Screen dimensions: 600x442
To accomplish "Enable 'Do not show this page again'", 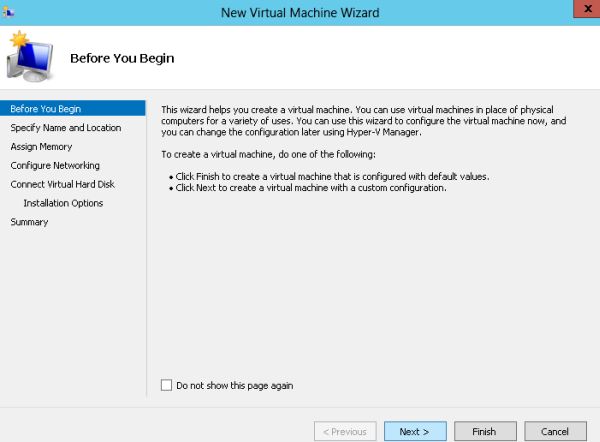I will point(166,385).
